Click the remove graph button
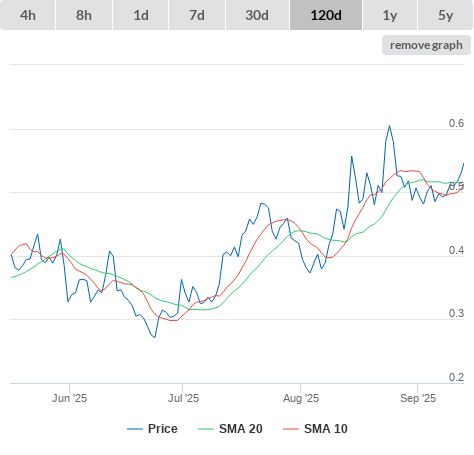474x455 pixels. tap(426, 45)
